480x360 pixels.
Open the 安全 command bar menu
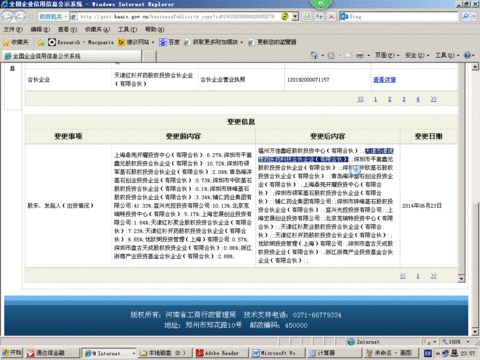pos(417,55)
